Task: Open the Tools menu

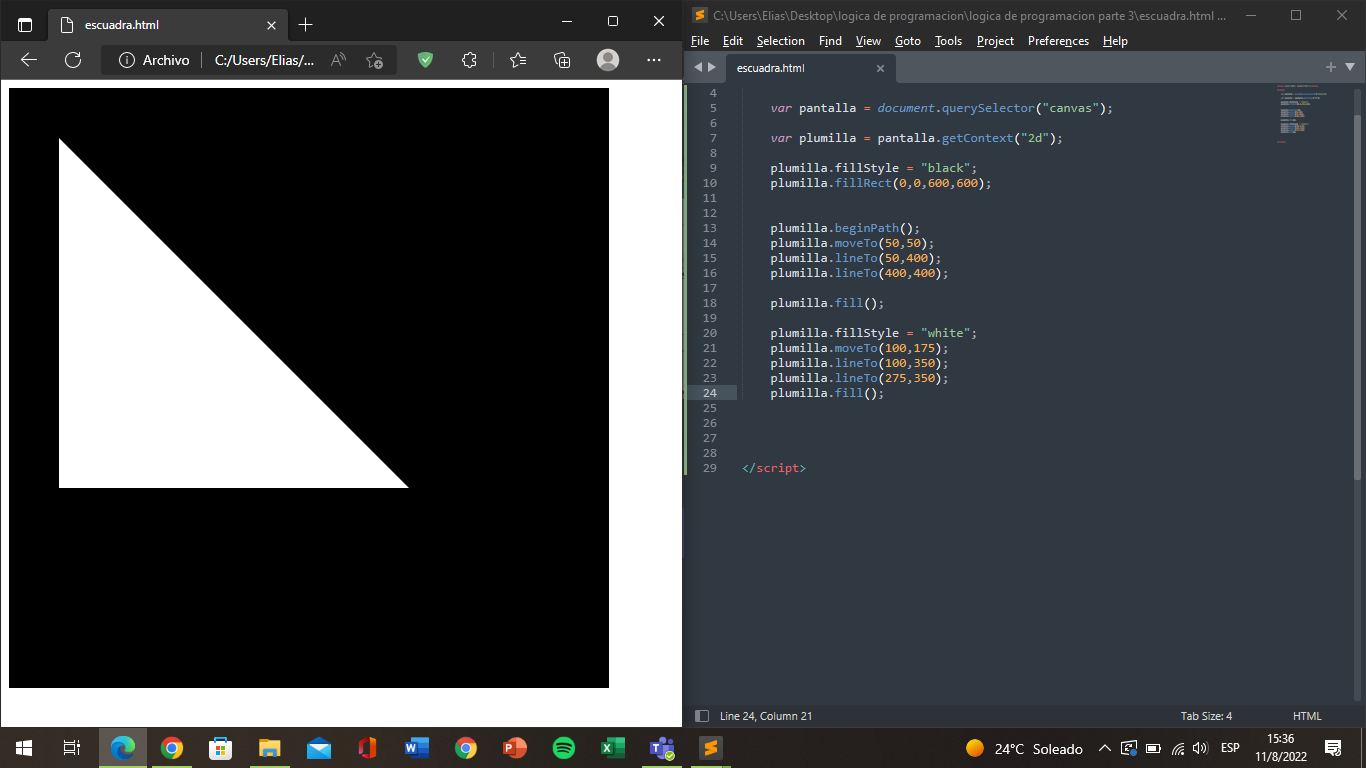Action: coord(948,41)
